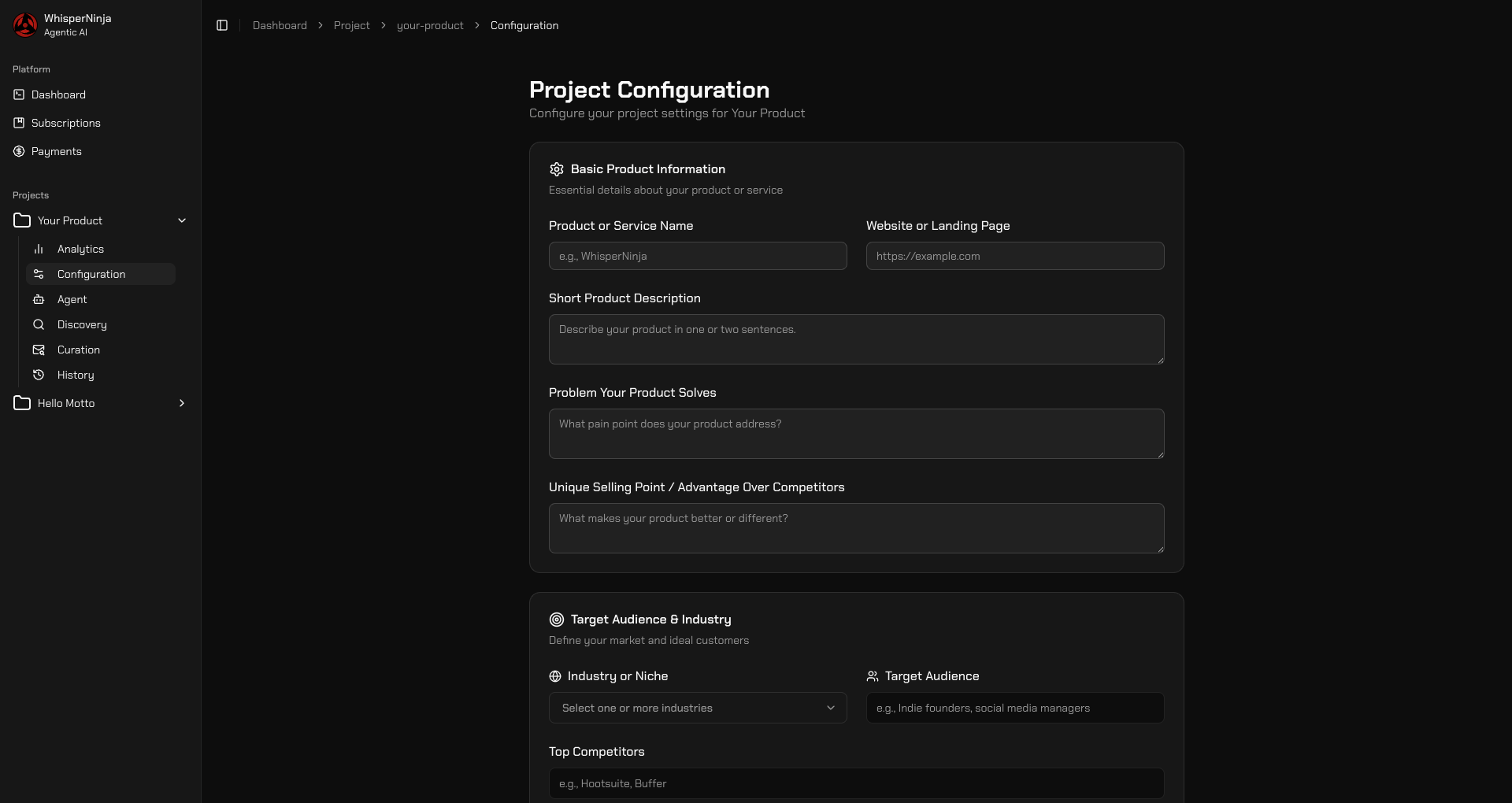Go to Payments page
This screenshot has height=803, width=1512.
56,151
